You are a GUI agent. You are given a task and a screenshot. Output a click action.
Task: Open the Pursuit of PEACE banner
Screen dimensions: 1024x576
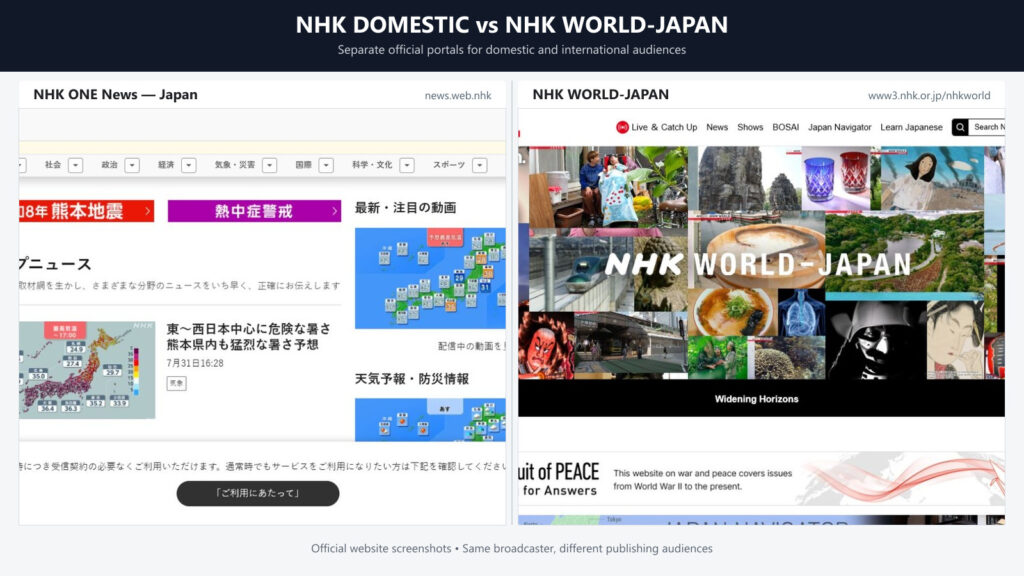[761, 479]
